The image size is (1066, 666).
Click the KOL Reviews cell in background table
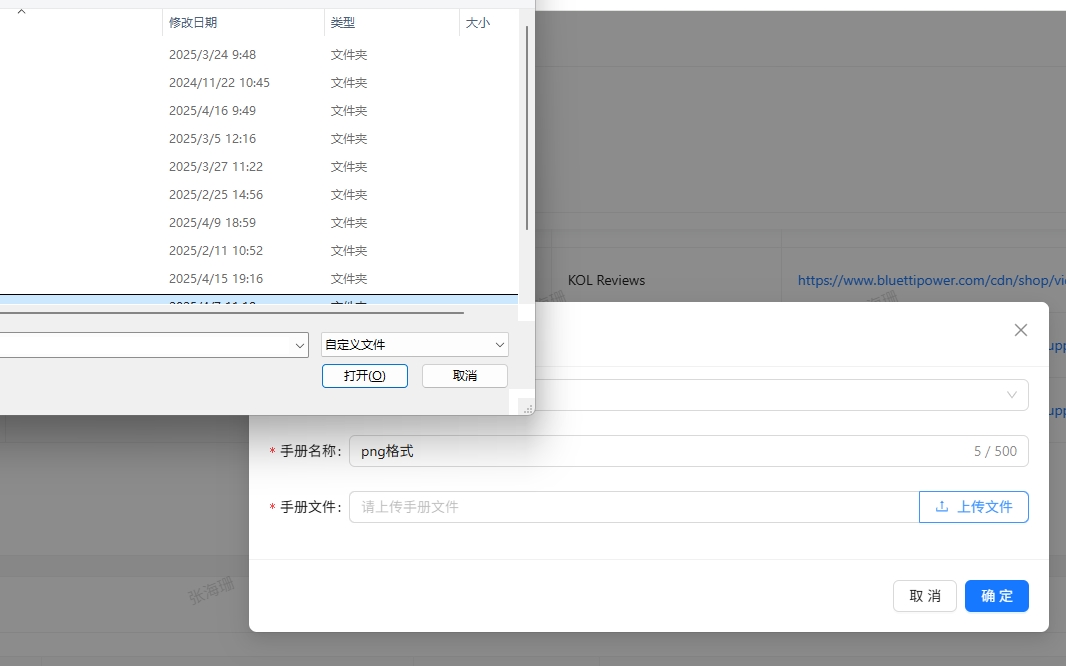(x=606, y=280)
